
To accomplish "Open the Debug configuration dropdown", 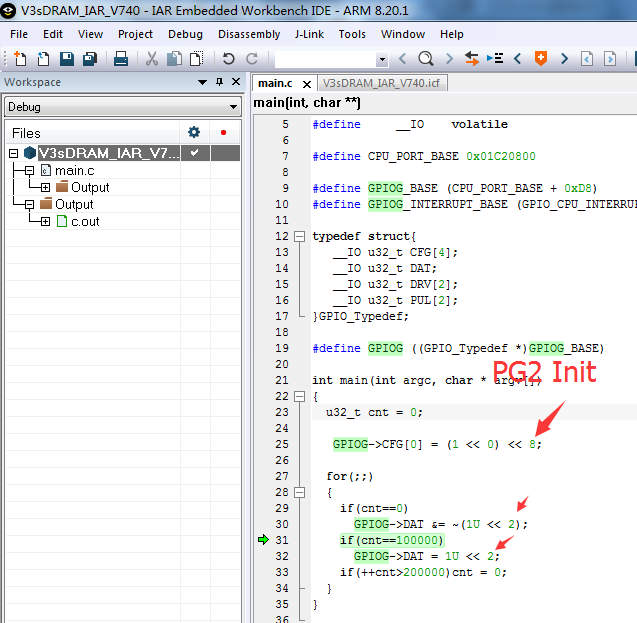I will click(122, 107).
